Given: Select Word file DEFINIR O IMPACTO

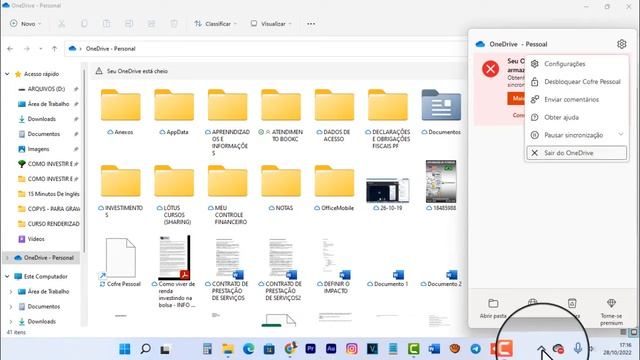Looking at the screenshot, I should pyautogui.click(x=335, y=265).
